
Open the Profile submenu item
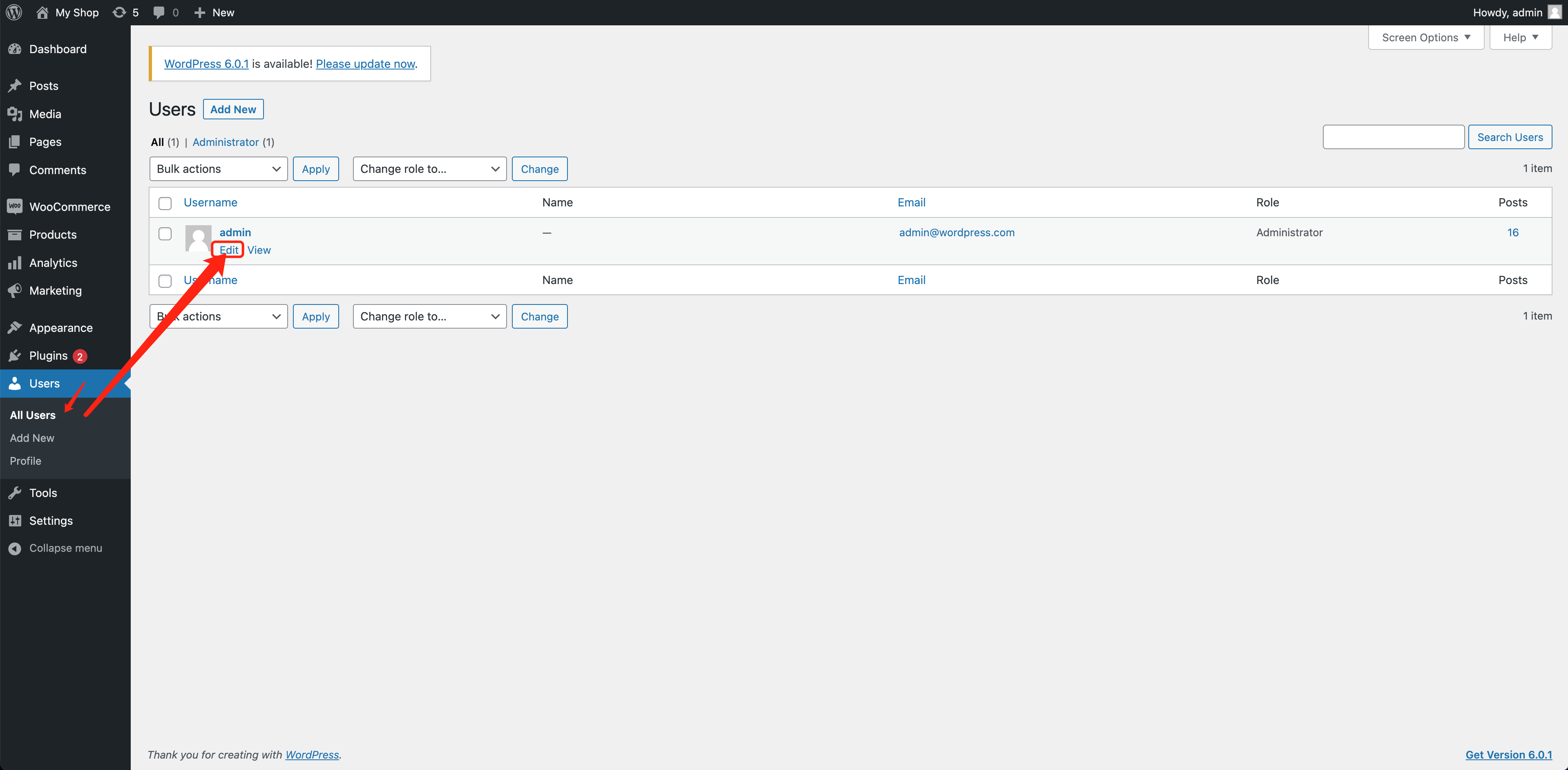click(x=26, y=461)
